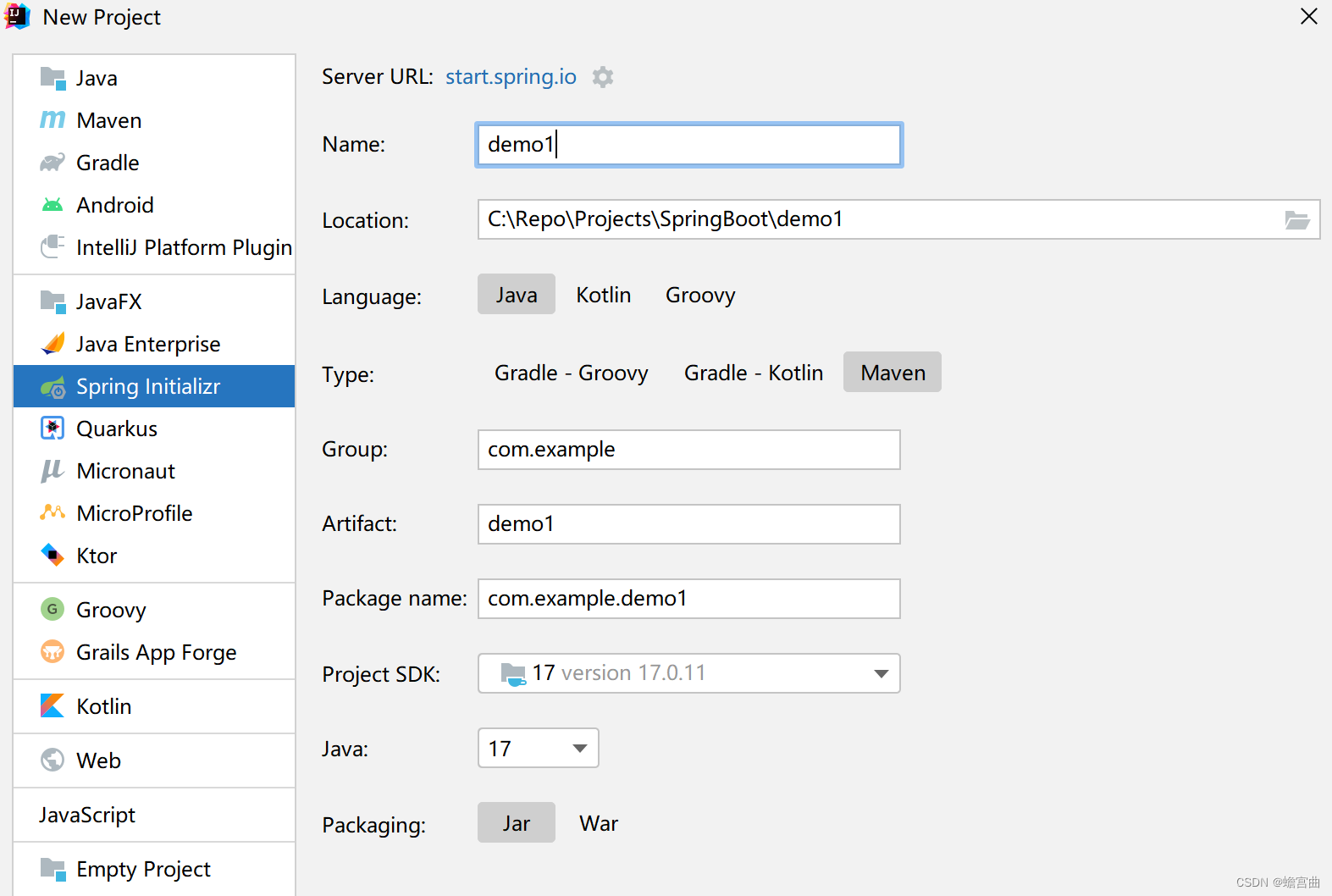Choose Maven build type
Screen dimensions: 1332x896
pos(893,373)
